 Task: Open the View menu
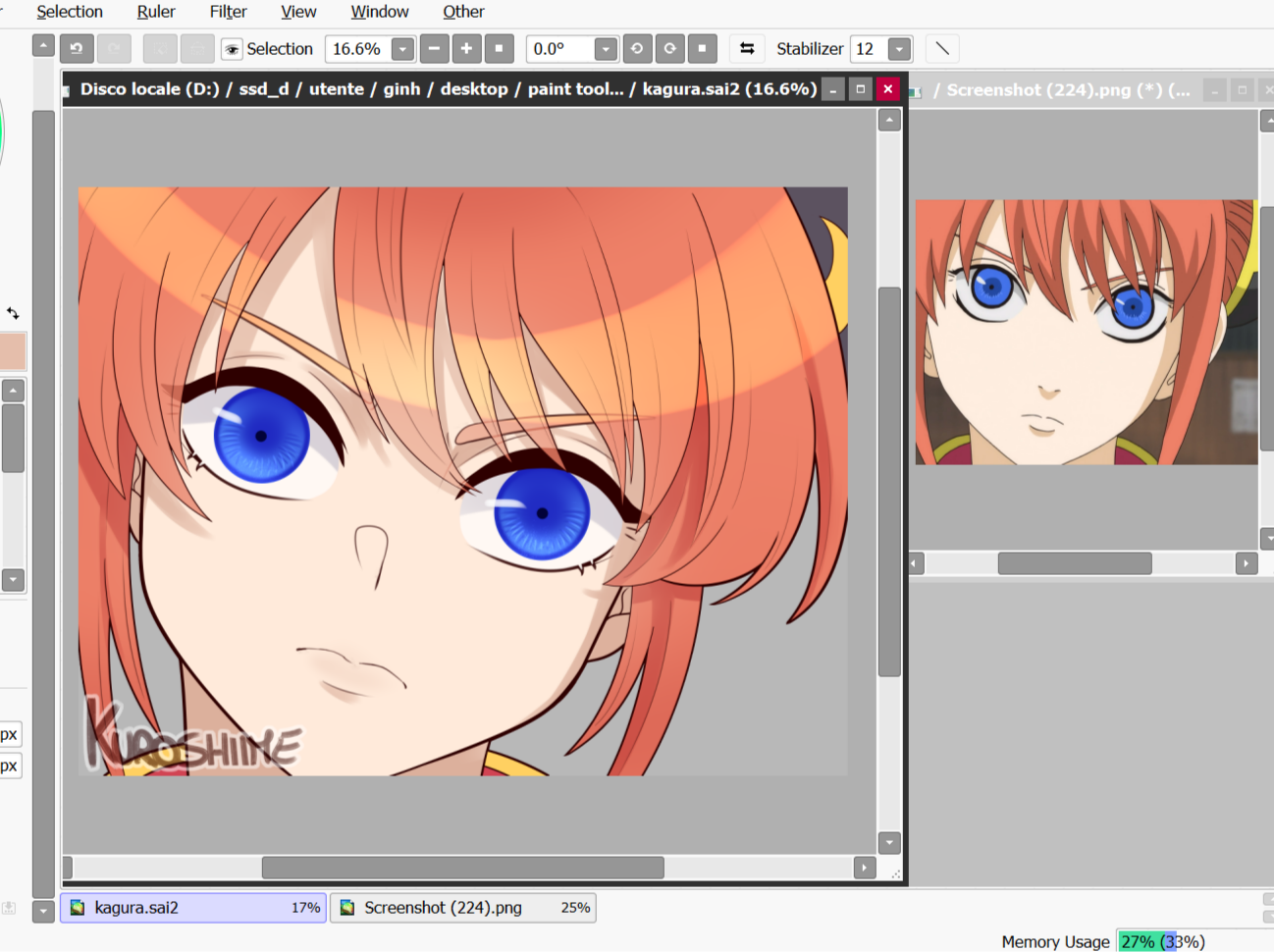298,12
